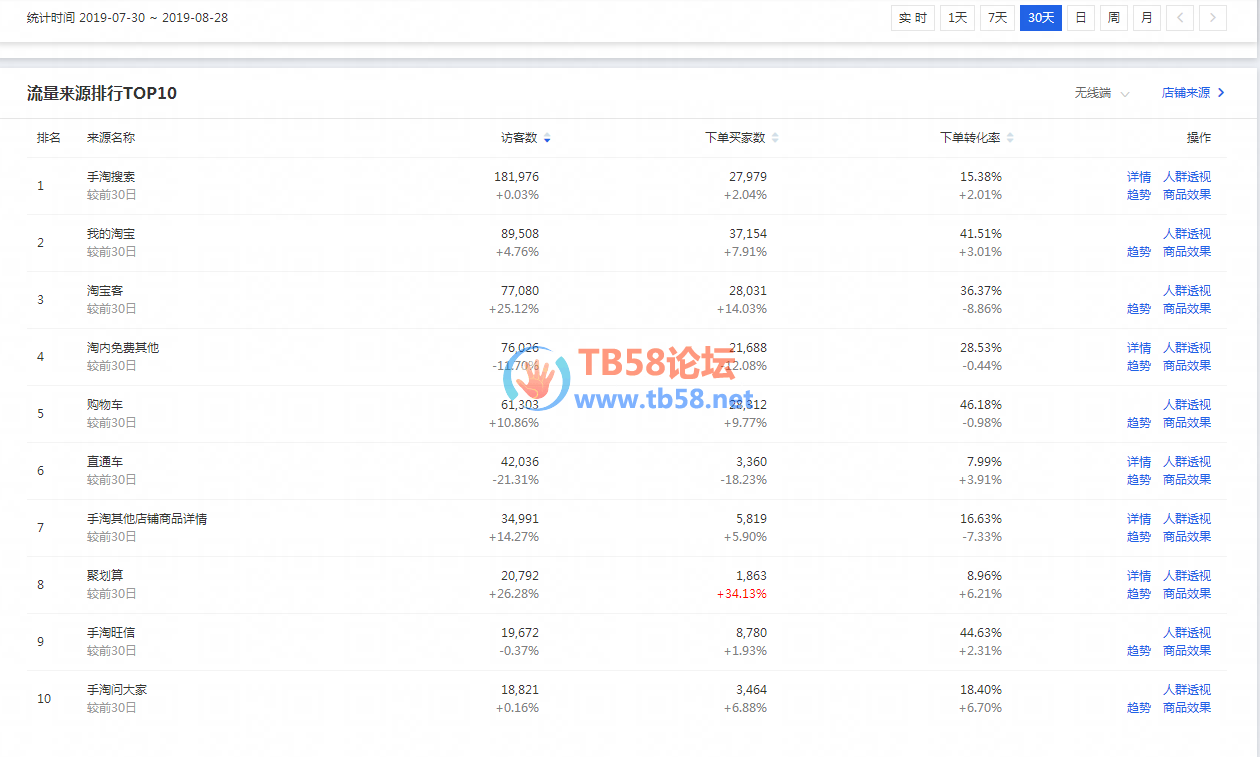Select the 30天 time range
Image resolution: width=1260 pixels, height=757 pixels.
point(1041,17)
